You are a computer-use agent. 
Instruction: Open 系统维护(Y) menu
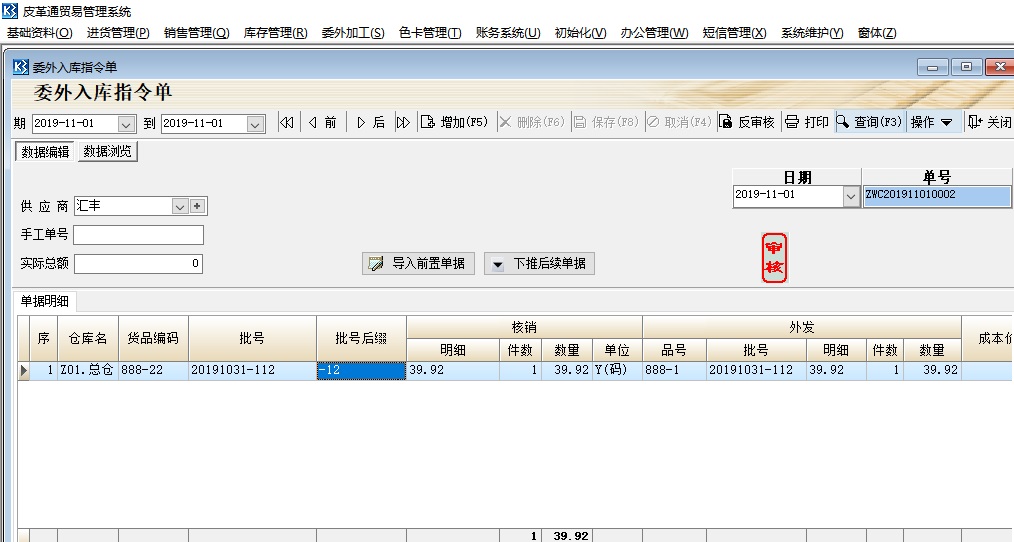[x=812, y=33]
